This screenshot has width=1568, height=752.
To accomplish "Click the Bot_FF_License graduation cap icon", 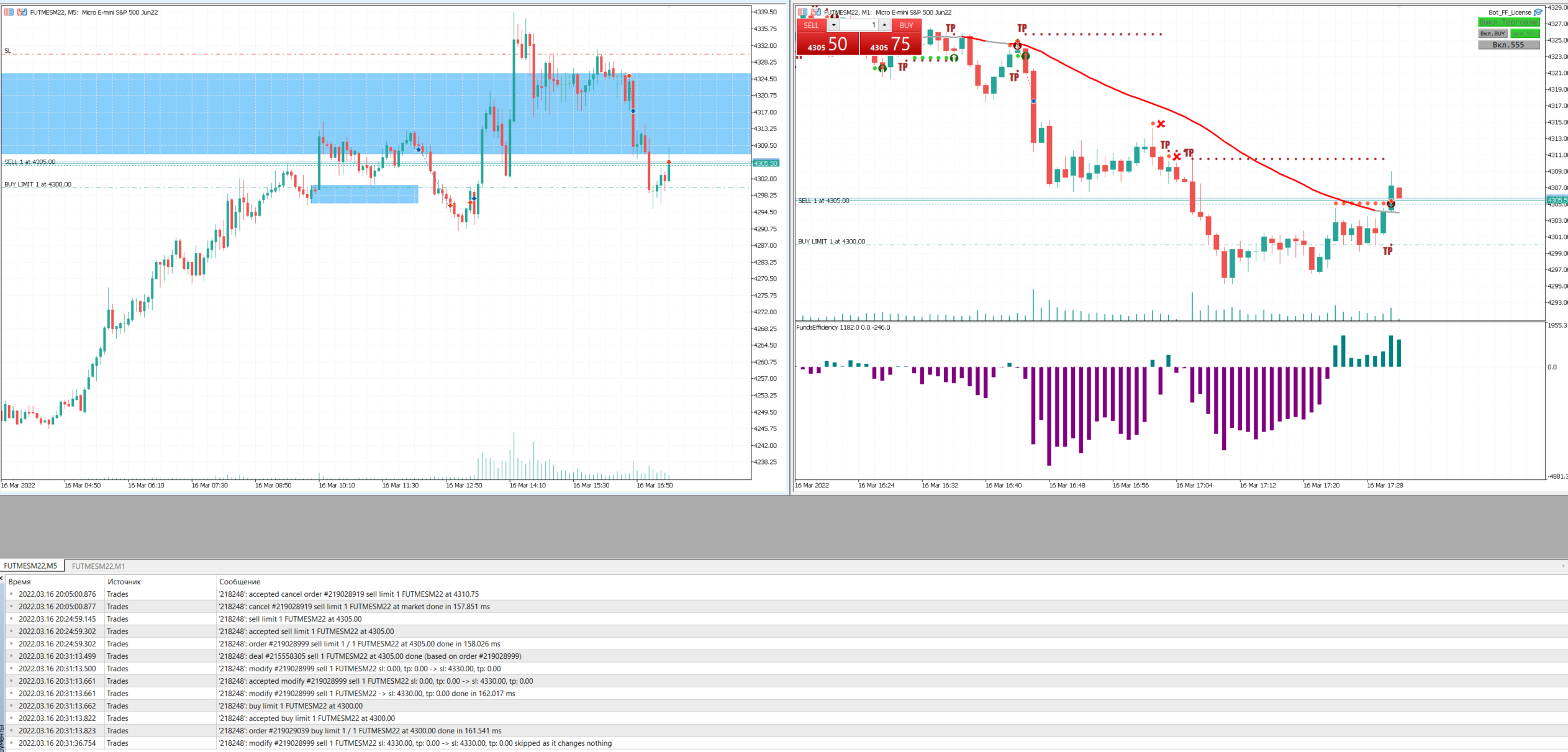I will [x=1538, y=12].
